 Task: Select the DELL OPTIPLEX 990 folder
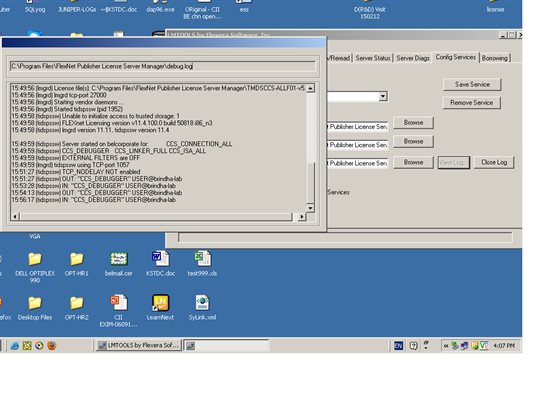pyautogui.click(x=35, y=266)
